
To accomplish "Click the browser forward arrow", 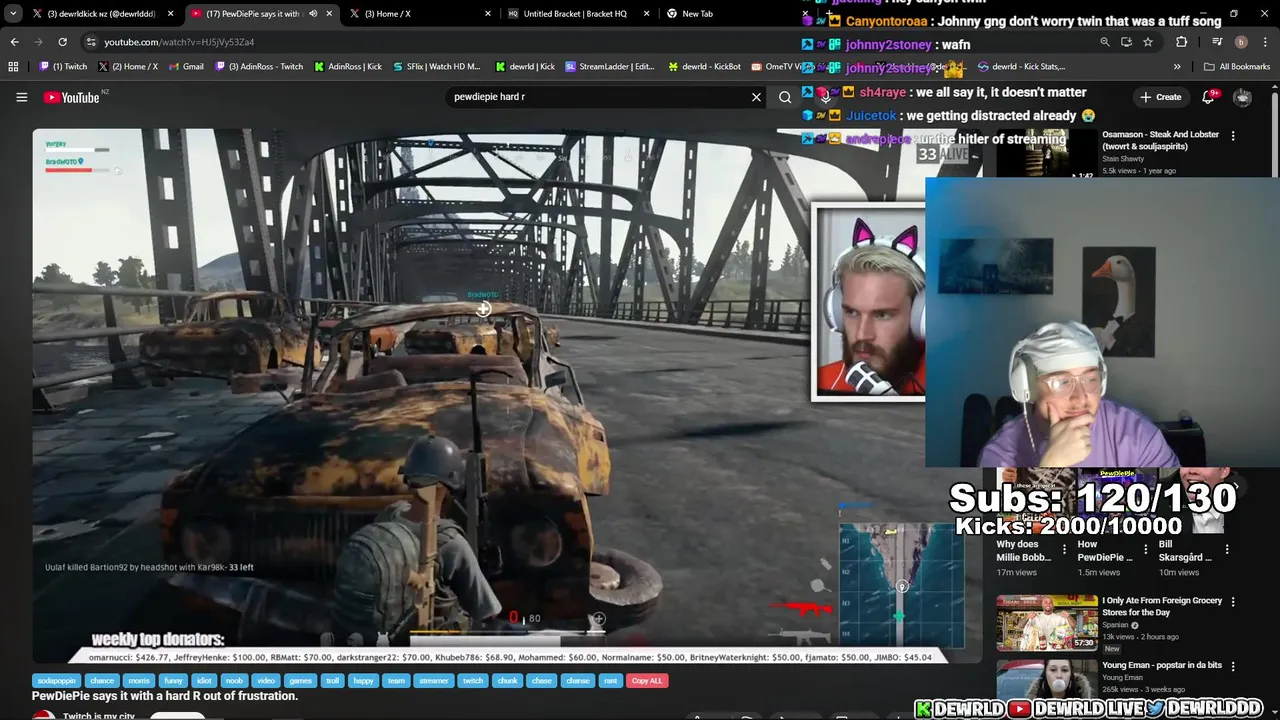I will (x=38, y=42).
